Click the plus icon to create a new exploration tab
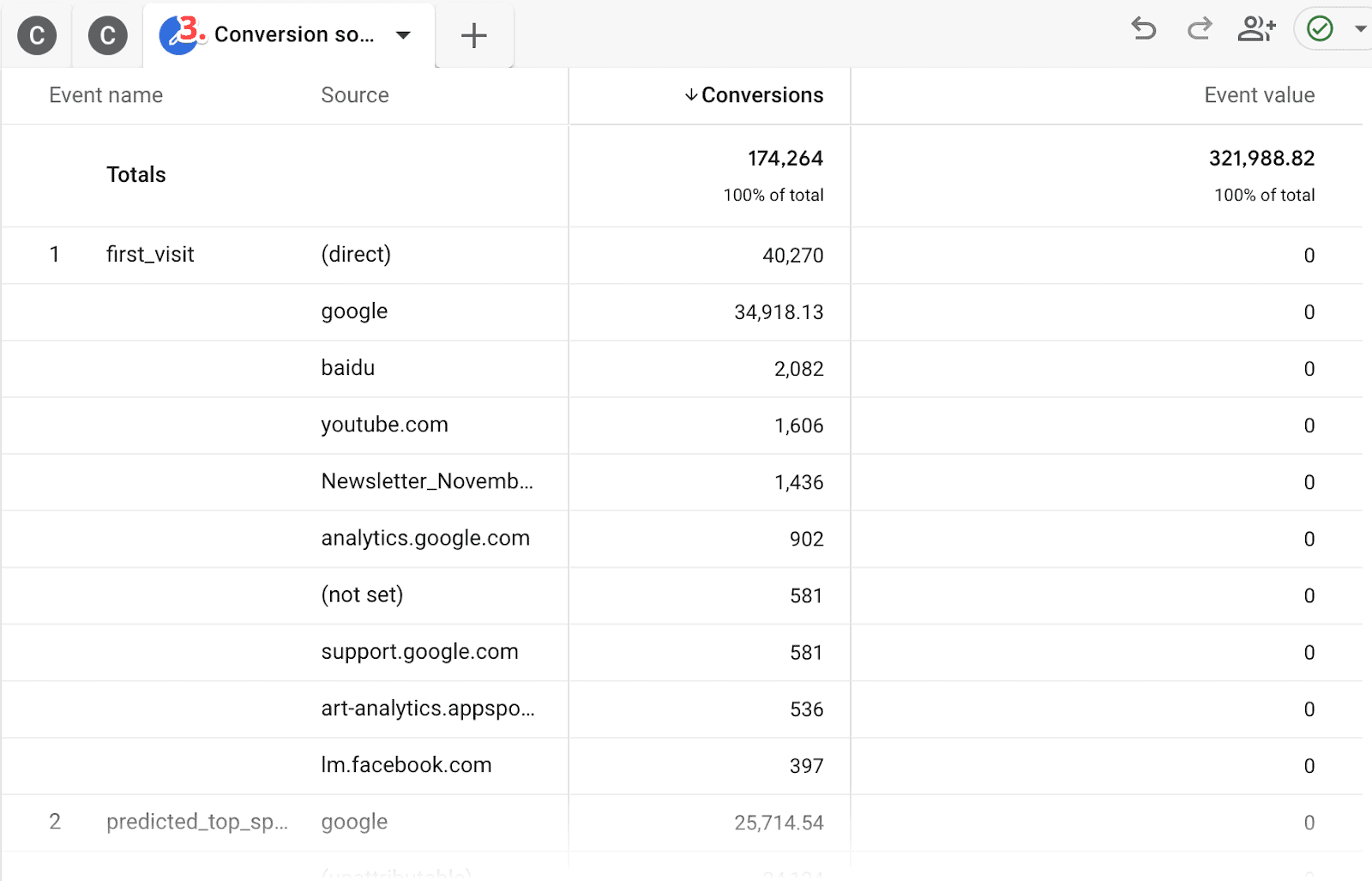 pyautogui.click(x=473, y=35)
